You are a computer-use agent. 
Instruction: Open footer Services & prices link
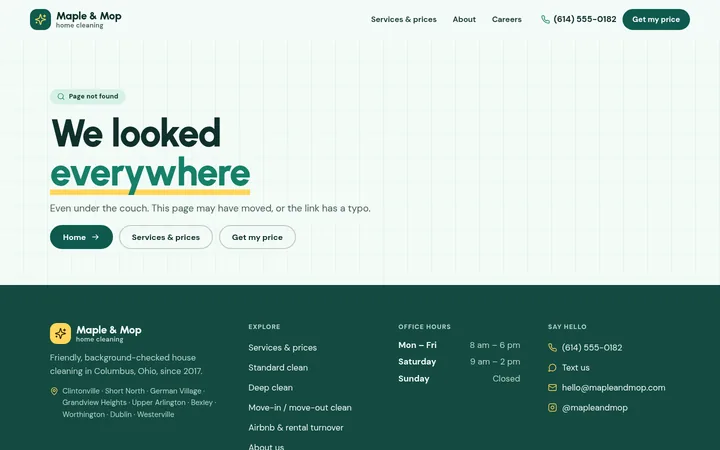(x=282, y=348)
